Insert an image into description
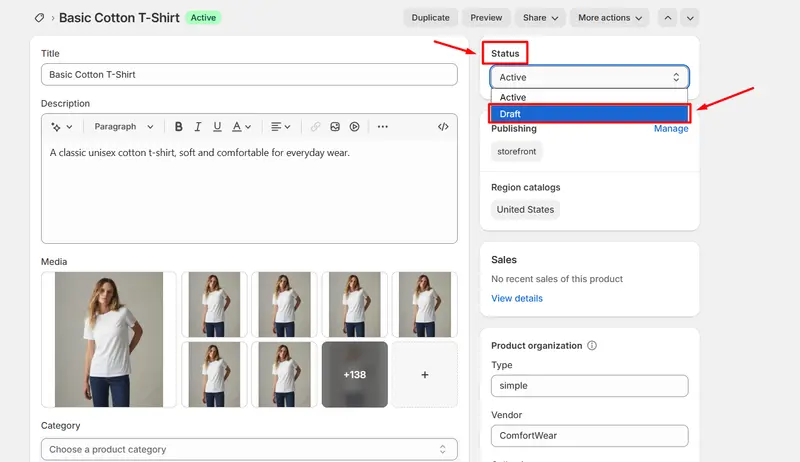The width and height of the screenshot is (800, 462). (335, 126)
